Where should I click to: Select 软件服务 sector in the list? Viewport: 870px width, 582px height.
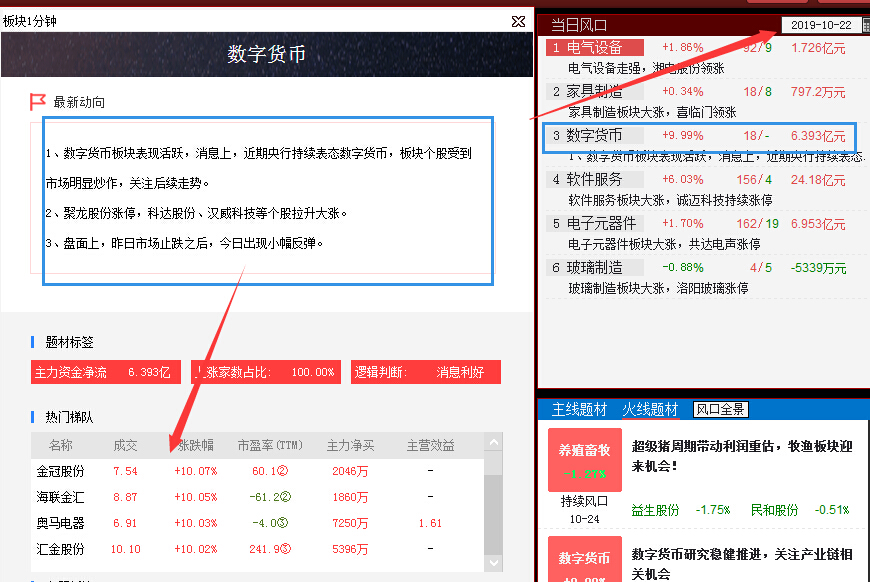click(594, 180)
